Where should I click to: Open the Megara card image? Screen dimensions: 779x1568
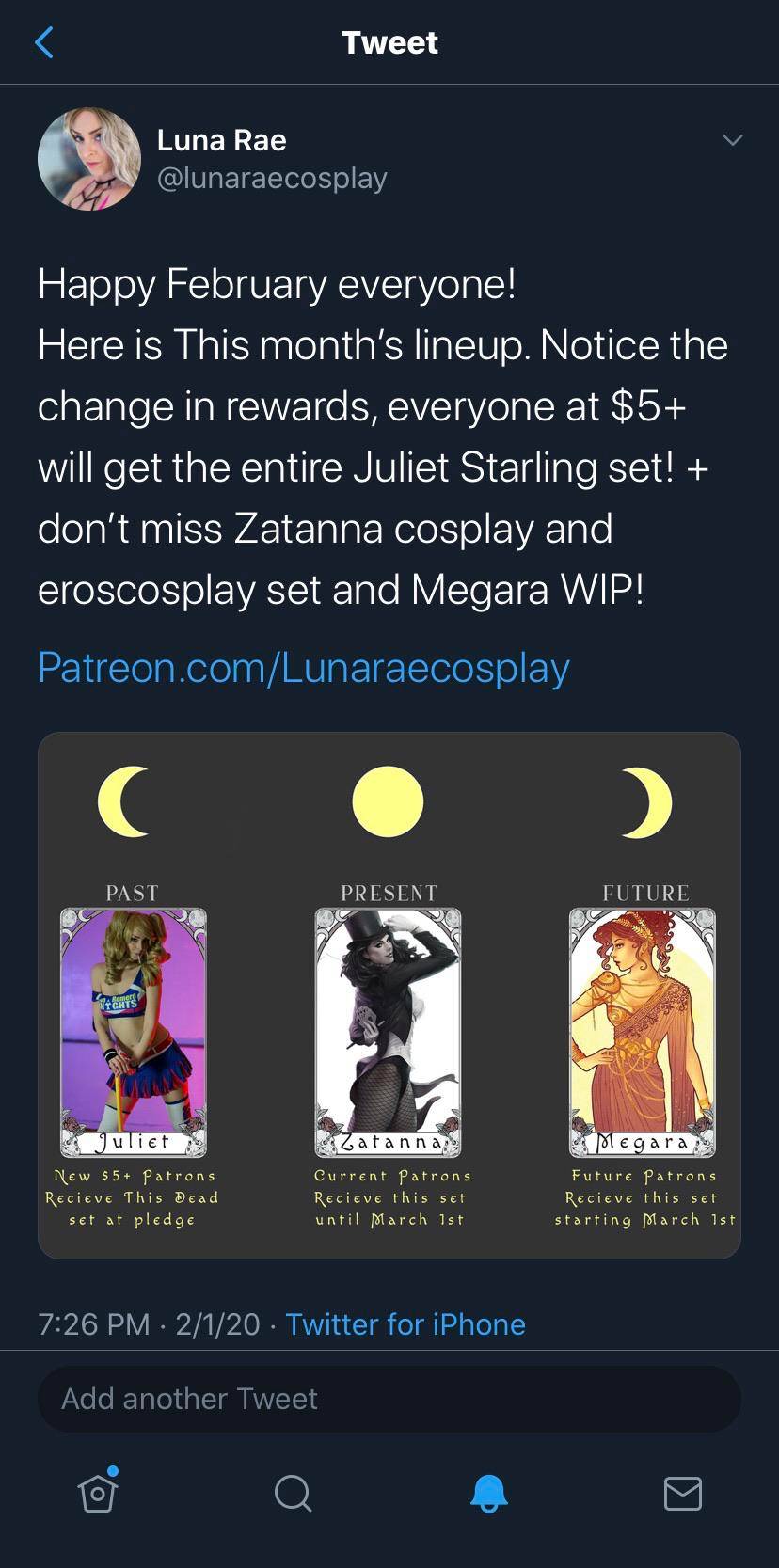(643, 1032)
